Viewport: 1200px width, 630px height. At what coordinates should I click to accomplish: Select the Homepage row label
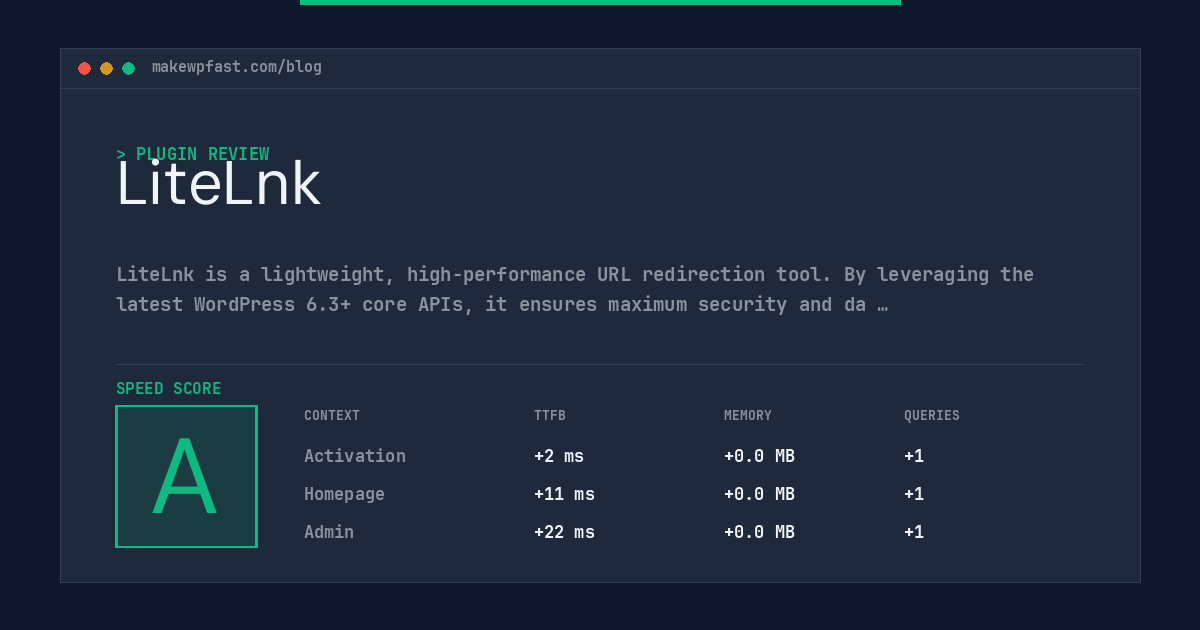pos(344,494)
